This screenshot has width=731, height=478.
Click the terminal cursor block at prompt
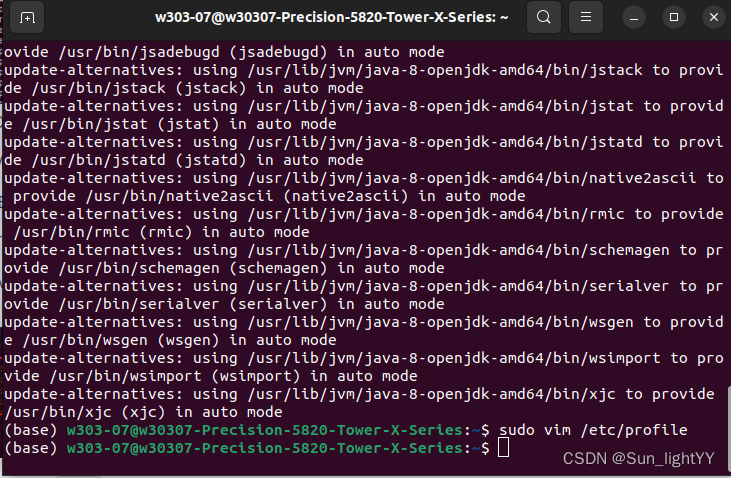pos(503,448)
